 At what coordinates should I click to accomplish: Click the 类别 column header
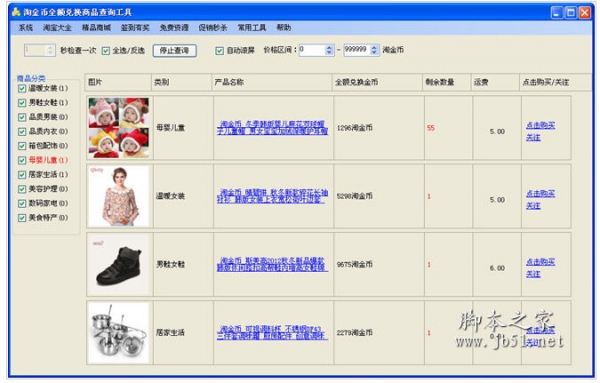(x=181, y=82)
